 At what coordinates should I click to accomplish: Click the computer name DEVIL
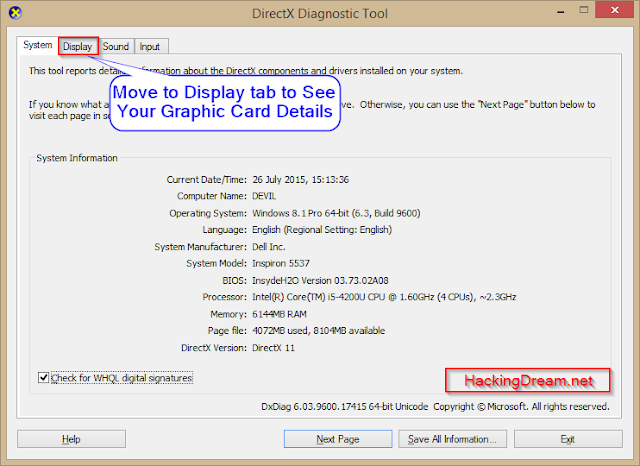pyautogui.click(x=264, y=196)
